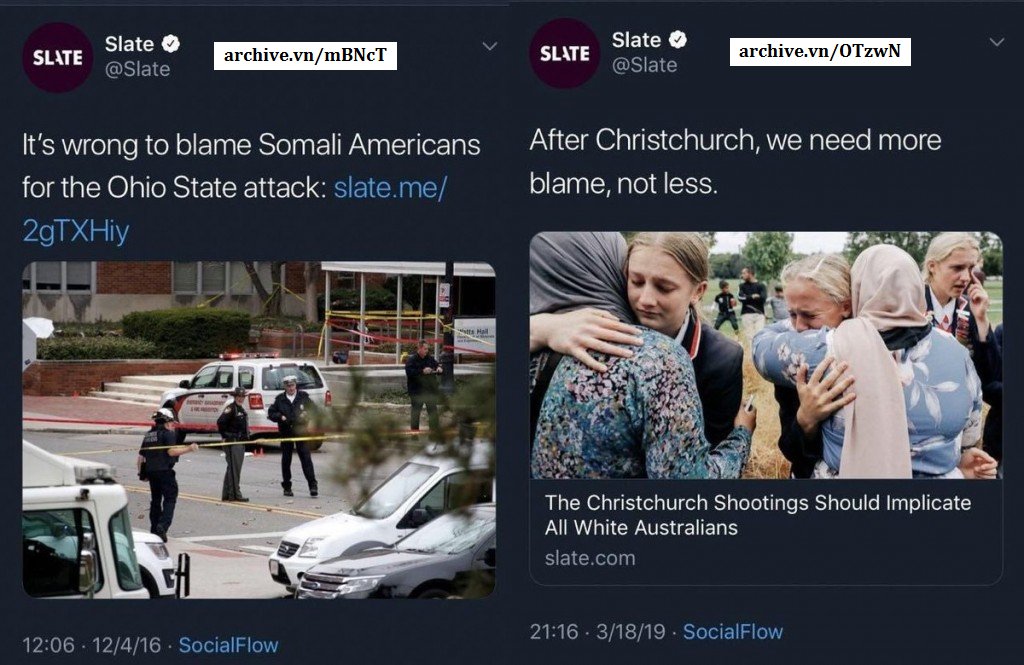
Task: Click the right Slate account name
Action: pyautogui.click(x=636, y=40)
